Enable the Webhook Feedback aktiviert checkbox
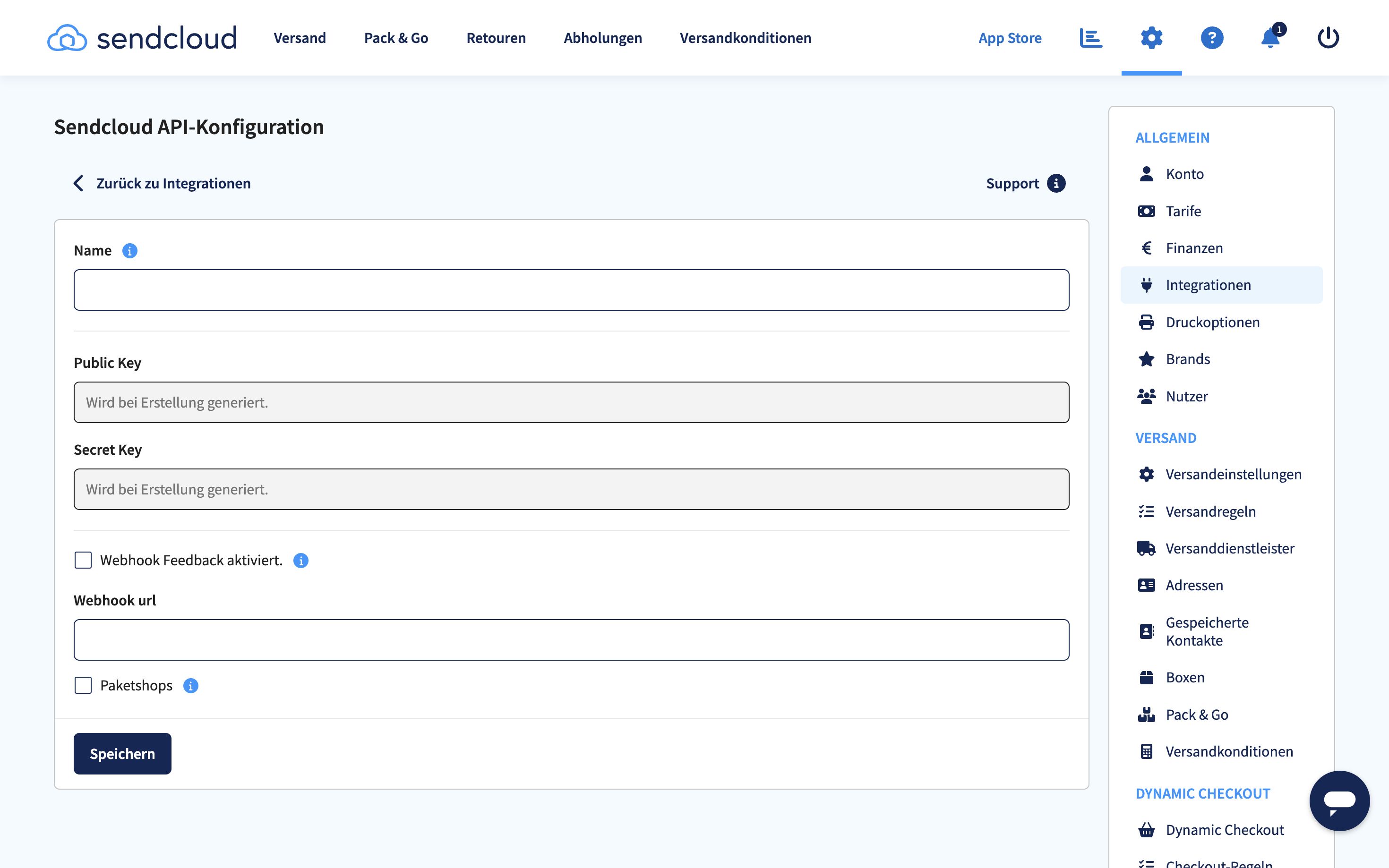The height and width of the screenshot is (868, 1389). [x=83, y=560]
